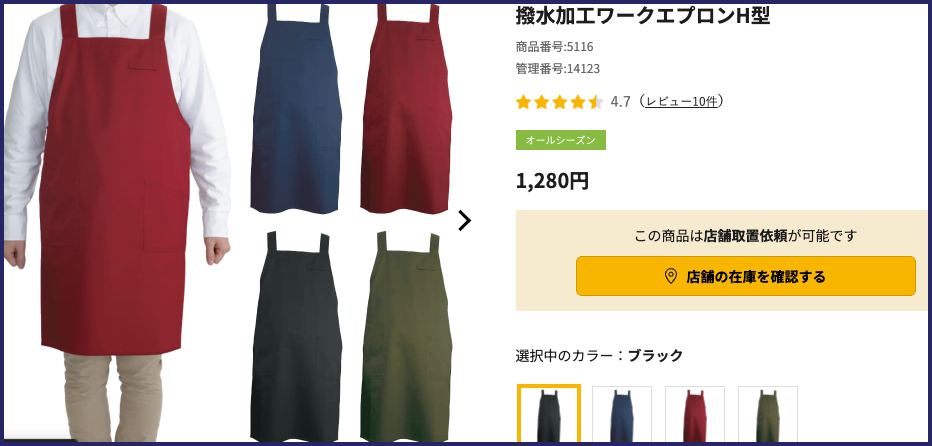Click the 4.7 rating score
Image resolution: width=932 pixels, height=446 pixels.
[x=620, y=102]
